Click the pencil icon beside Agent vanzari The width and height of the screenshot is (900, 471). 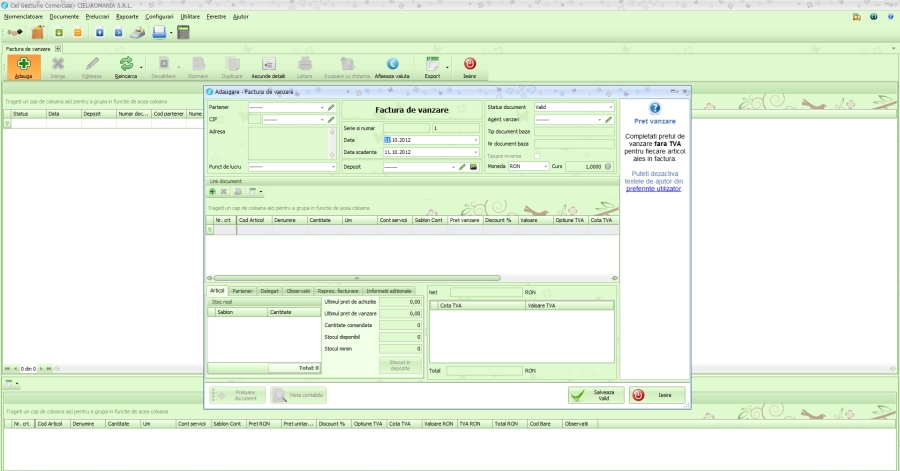click(x=608, y=119)
